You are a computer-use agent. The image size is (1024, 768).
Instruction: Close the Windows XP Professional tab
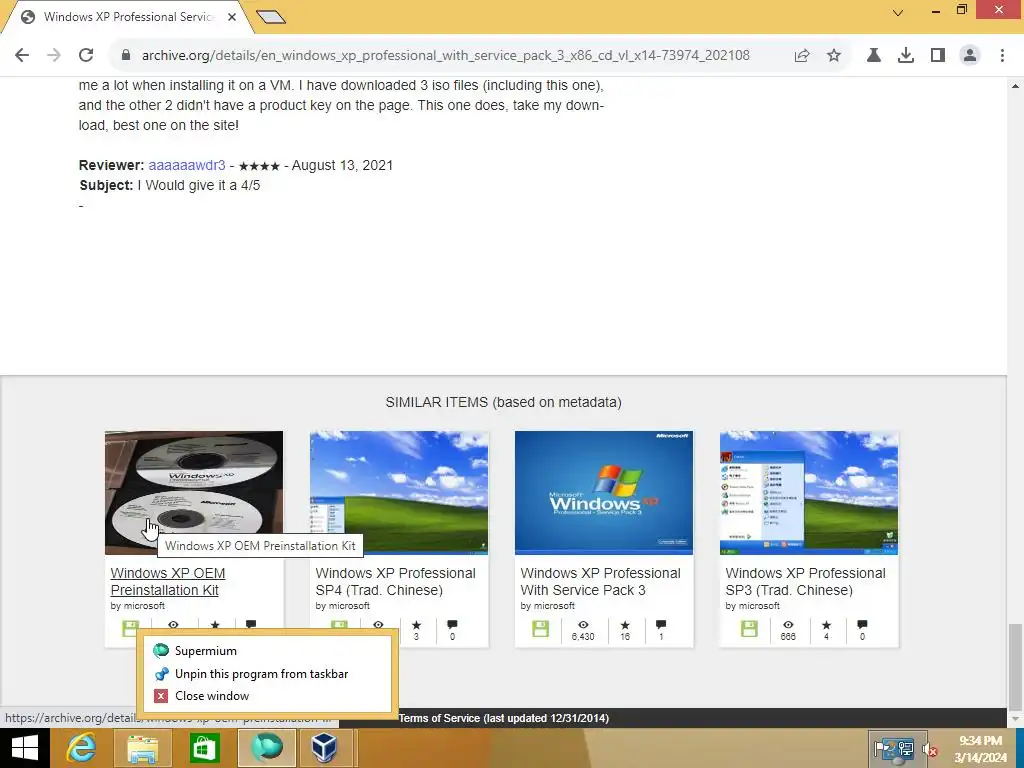[232, 17]
